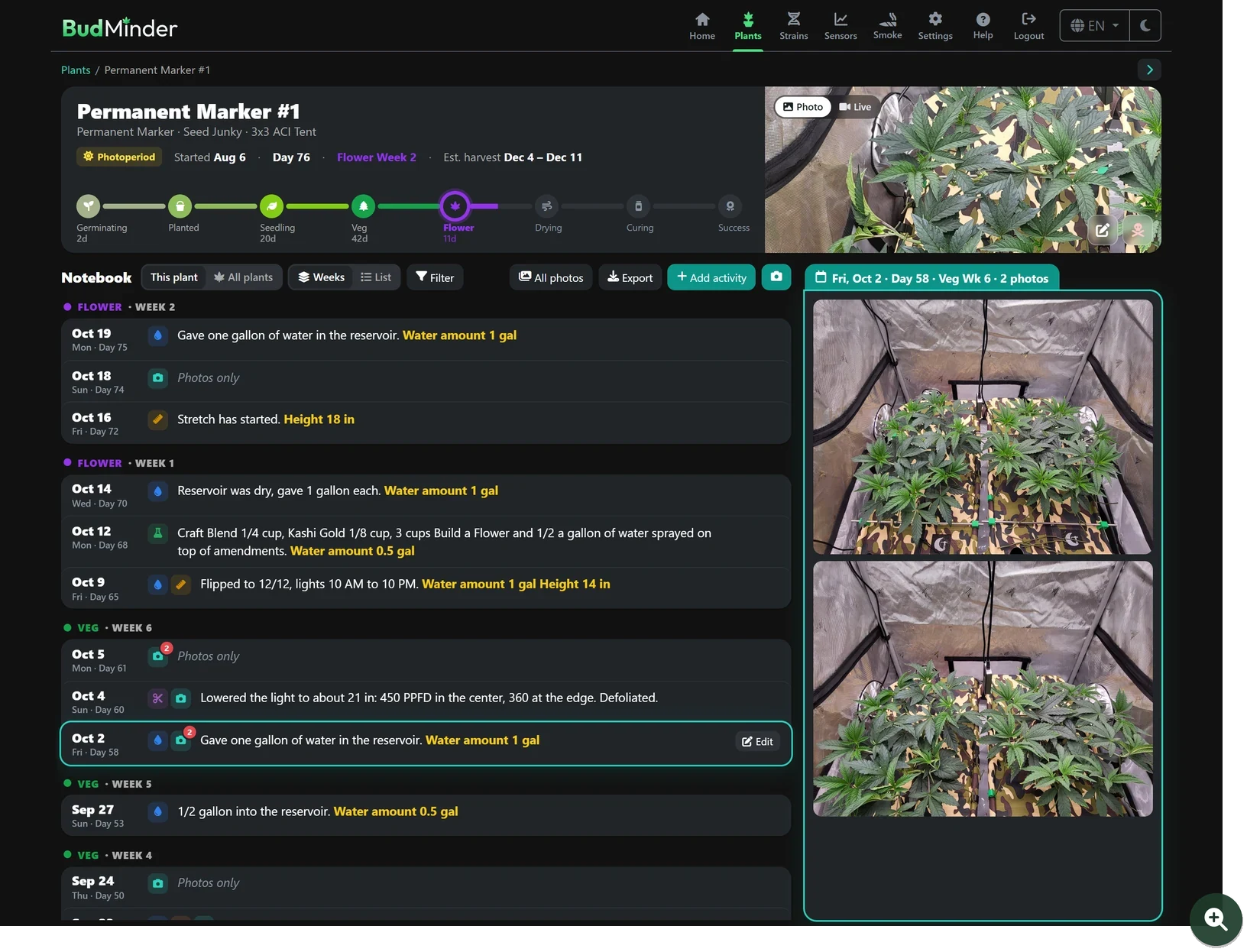The image size is (1247, 952).
Task: Open the EN language dropdown
Action: coord(1094,25)
